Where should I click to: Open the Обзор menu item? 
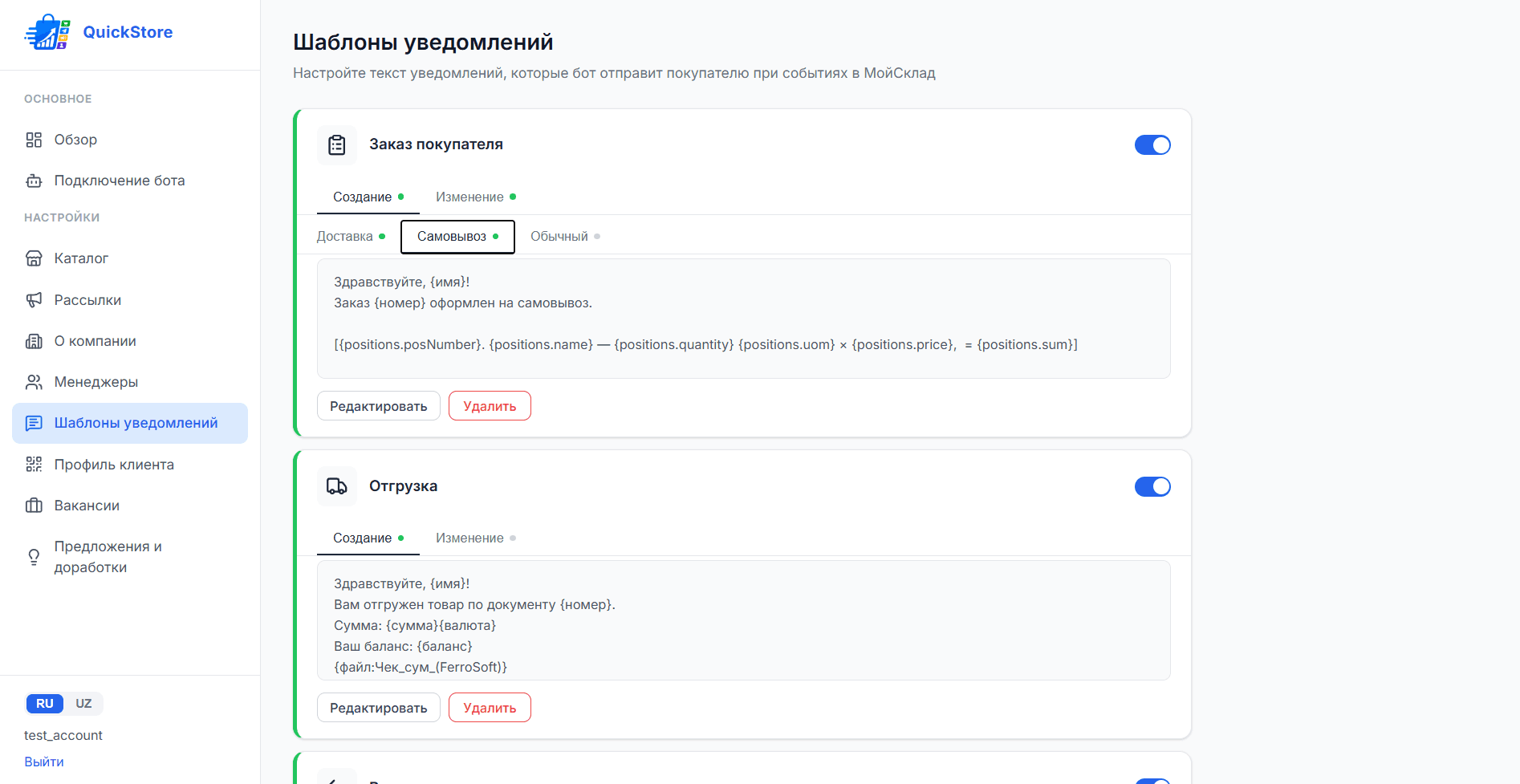[x=130, y=140]
